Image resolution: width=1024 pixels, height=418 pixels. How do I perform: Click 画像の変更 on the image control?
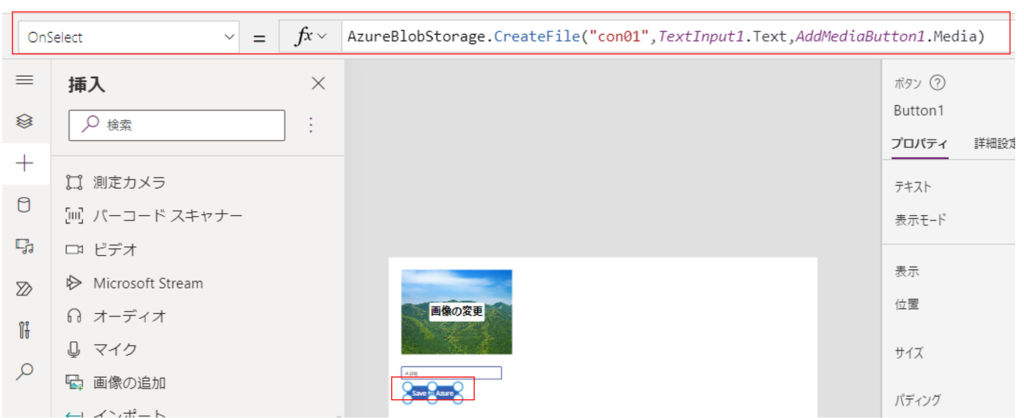coord(456,311)
